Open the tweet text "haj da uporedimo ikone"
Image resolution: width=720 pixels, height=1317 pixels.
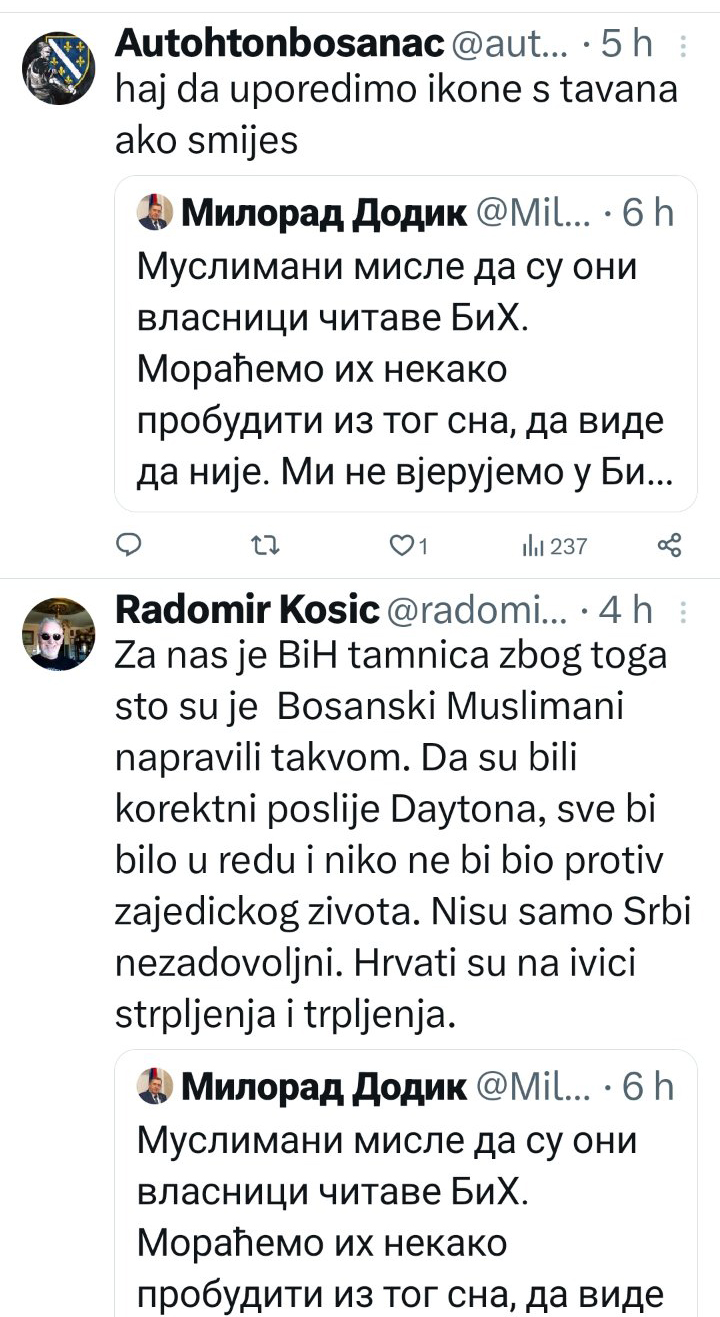point(396,113)
